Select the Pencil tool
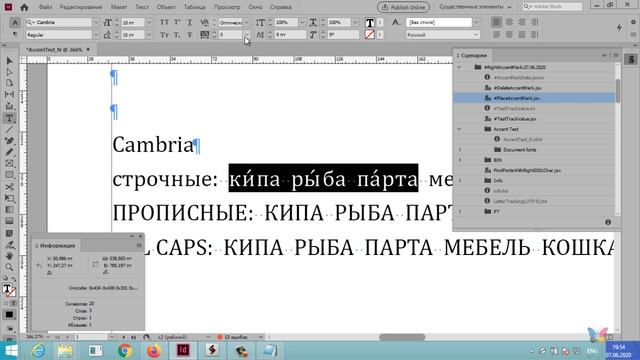The width and height of the screenshot is (640, 360). pyautogui.click(x=9, y=152)
